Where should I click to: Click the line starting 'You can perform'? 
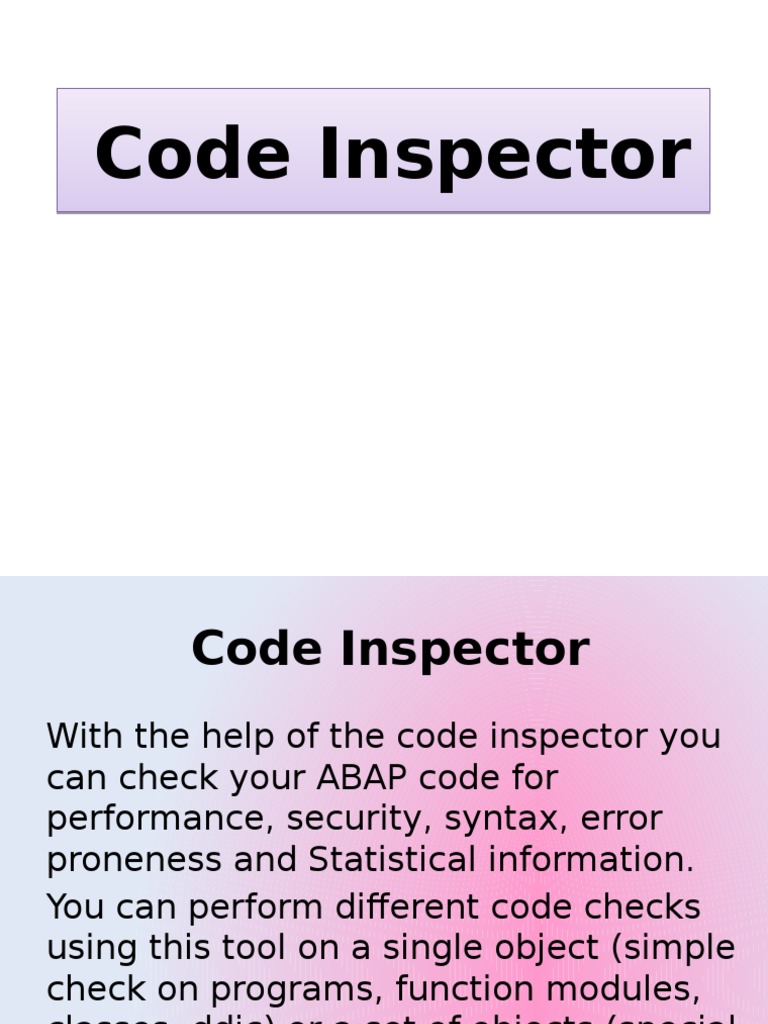[x=373, y=907]
